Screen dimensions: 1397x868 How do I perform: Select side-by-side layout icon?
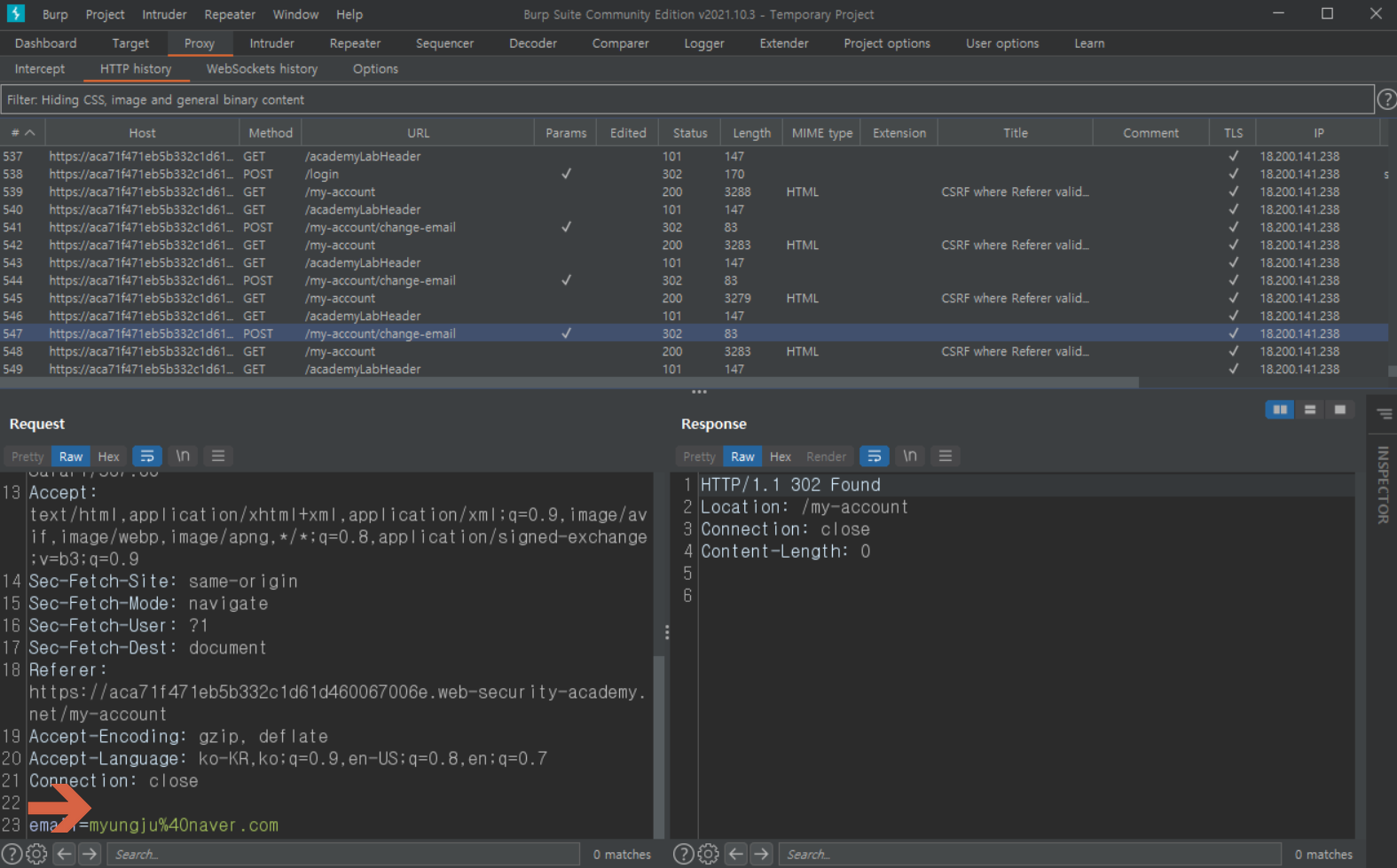[x=1280, y=410]
